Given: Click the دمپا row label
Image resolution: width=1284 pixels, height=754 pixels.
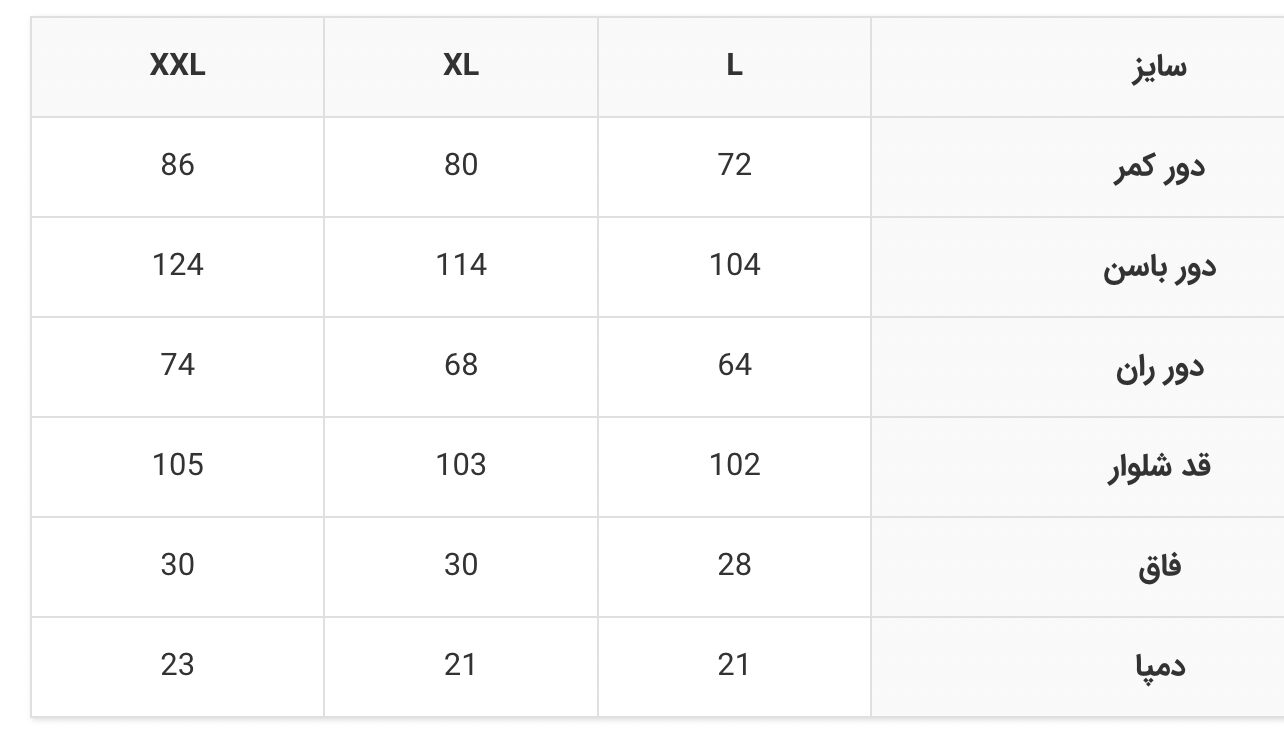Looking at the screenshot, I should [1159, 667].
